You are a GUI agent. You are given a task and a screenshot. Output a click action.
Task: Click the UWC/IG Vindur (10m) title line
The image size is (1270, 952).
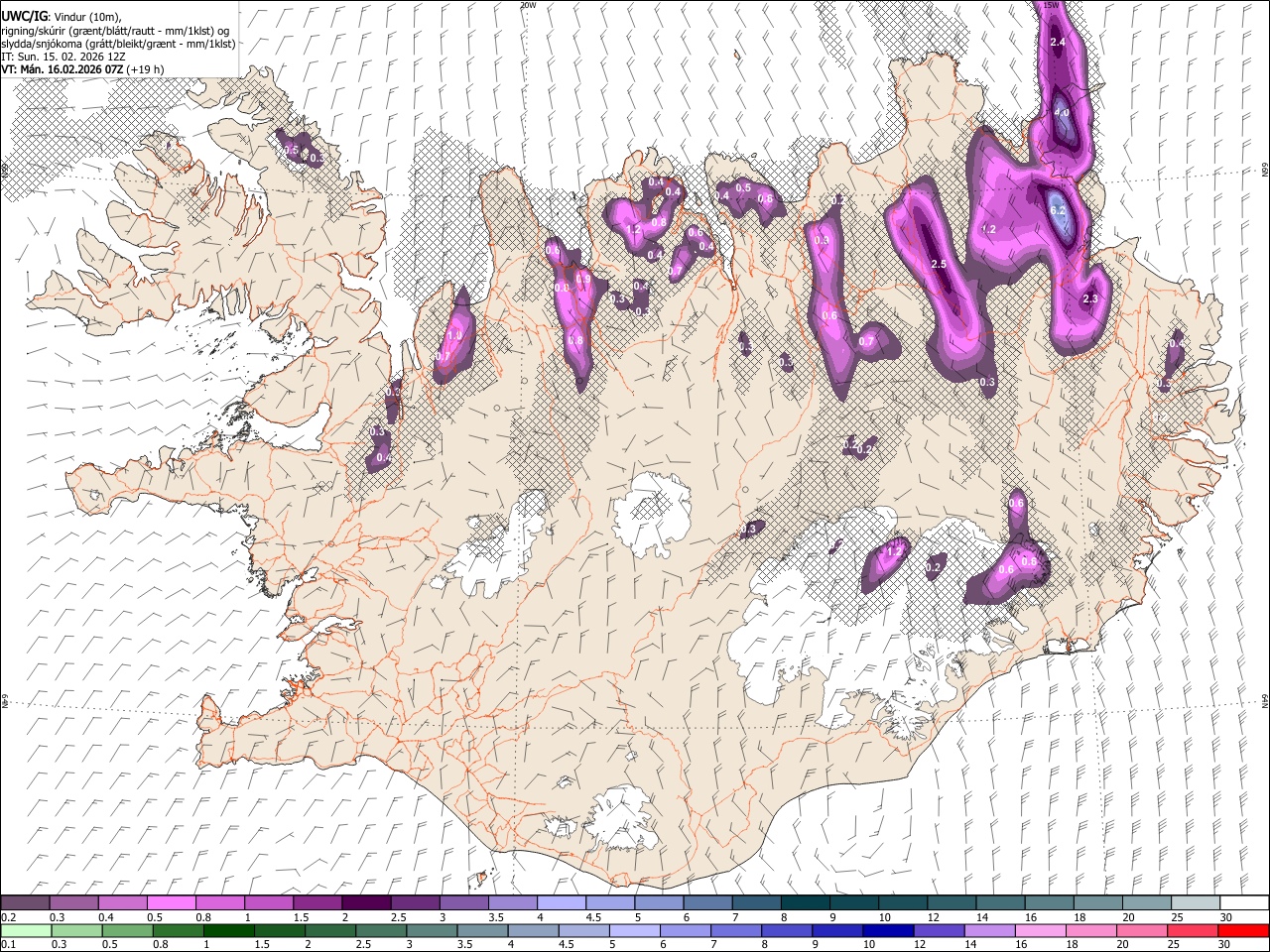click(x=62, y=17)
